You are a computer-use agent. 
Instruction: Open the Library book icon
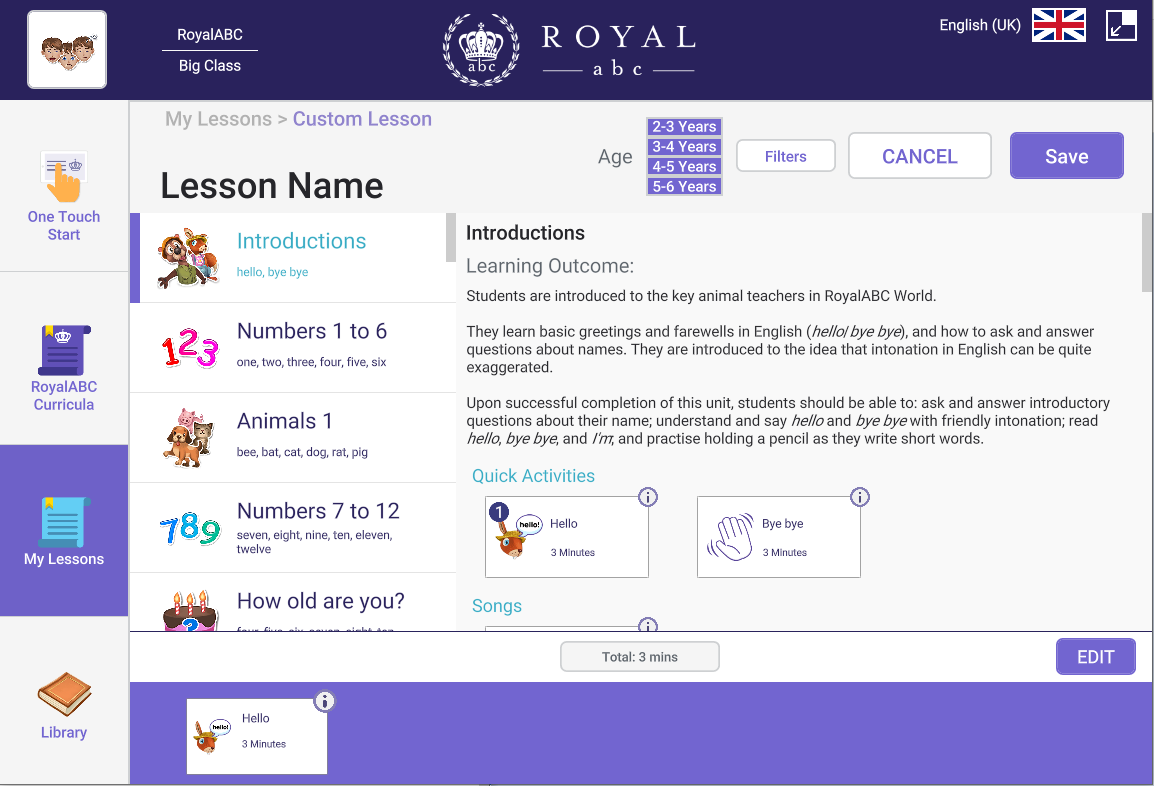(64, 693)
